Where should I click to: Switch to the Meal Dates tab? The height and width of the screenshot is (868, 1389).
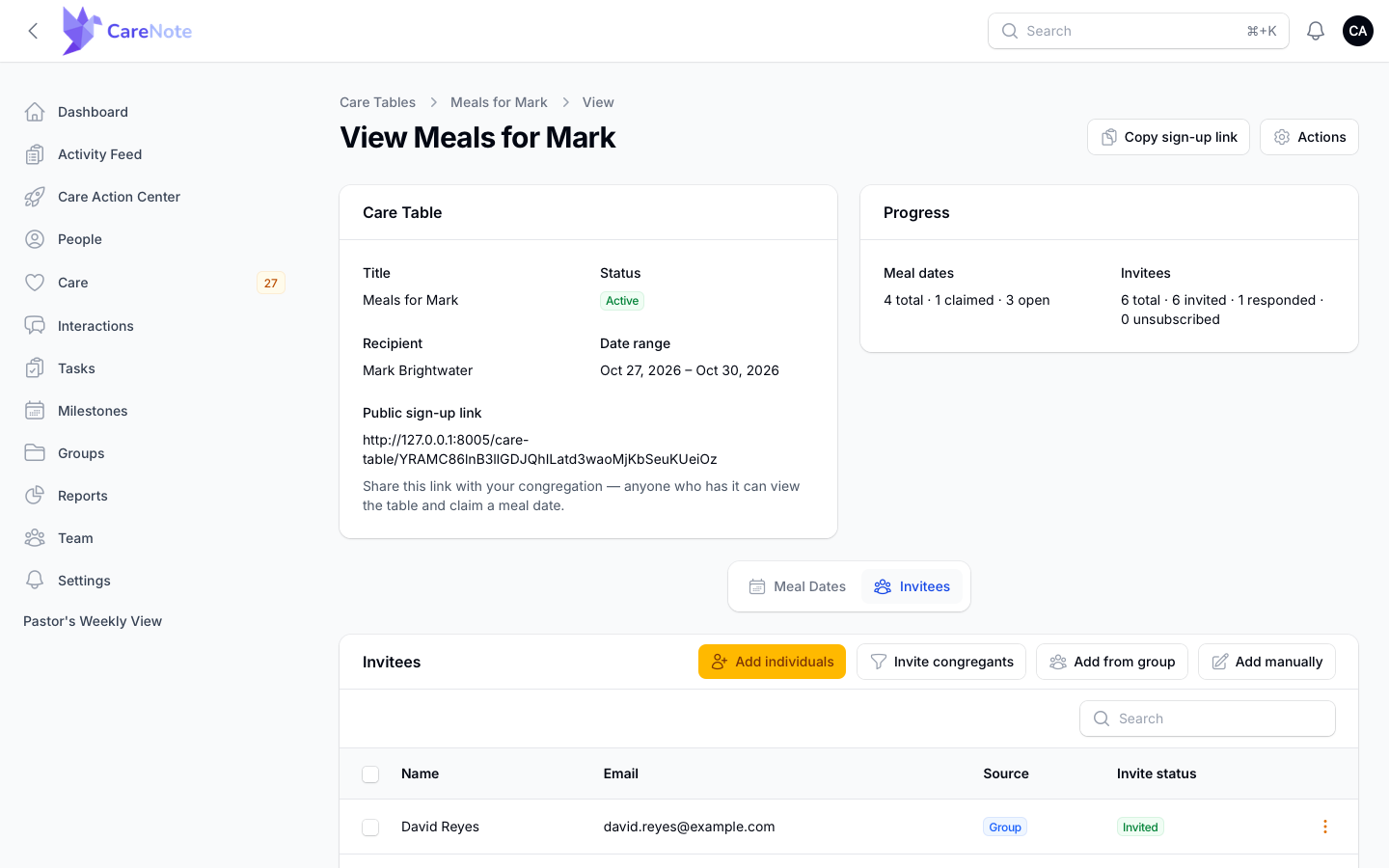point(798,586)
